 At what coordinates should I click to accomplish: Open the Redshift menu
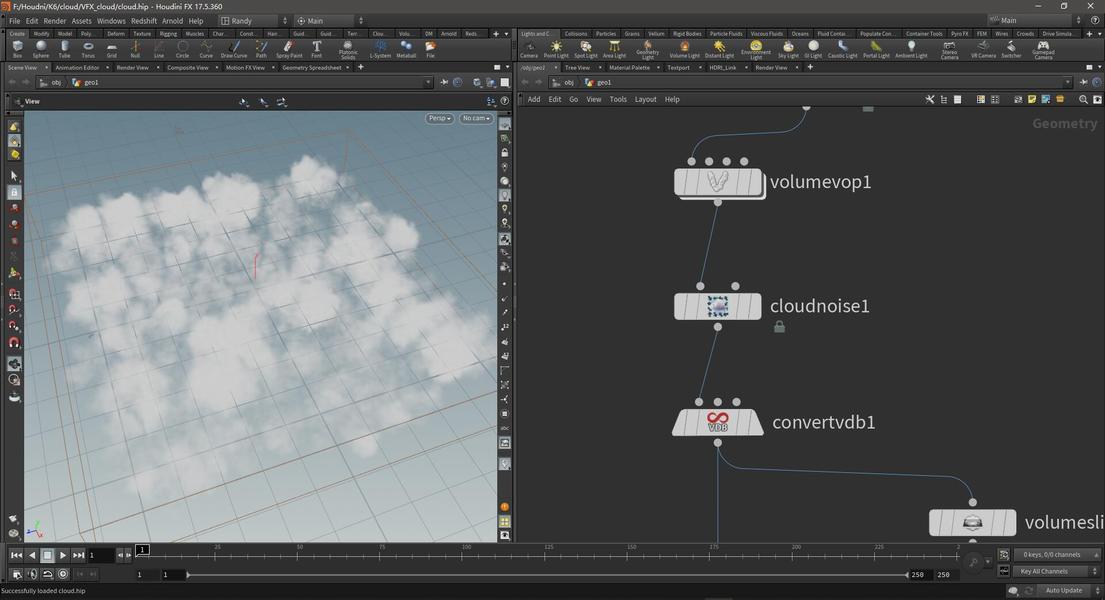(144, 21)
